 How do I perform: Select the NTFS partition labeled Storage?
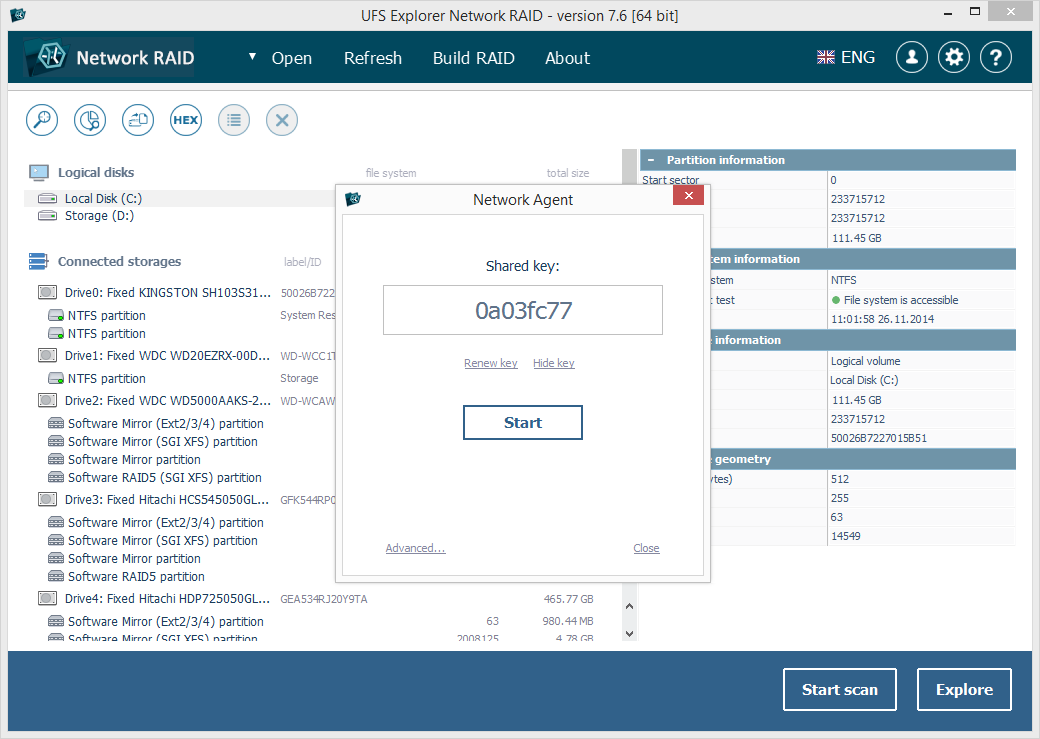pos(106,379)
